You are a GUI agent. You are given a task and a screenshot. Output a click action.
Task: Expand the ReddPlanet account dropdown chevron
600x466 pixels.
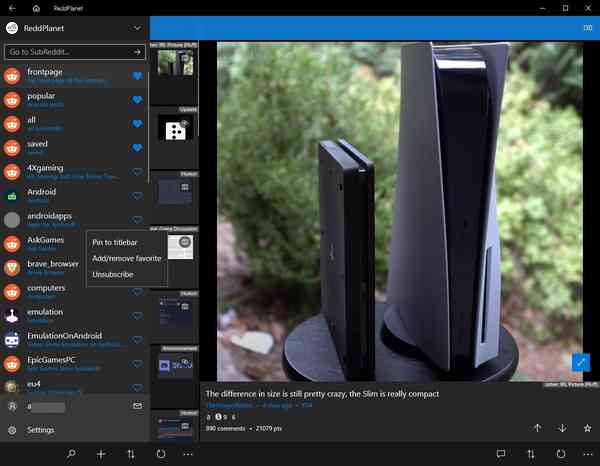(x=137, y=27)
